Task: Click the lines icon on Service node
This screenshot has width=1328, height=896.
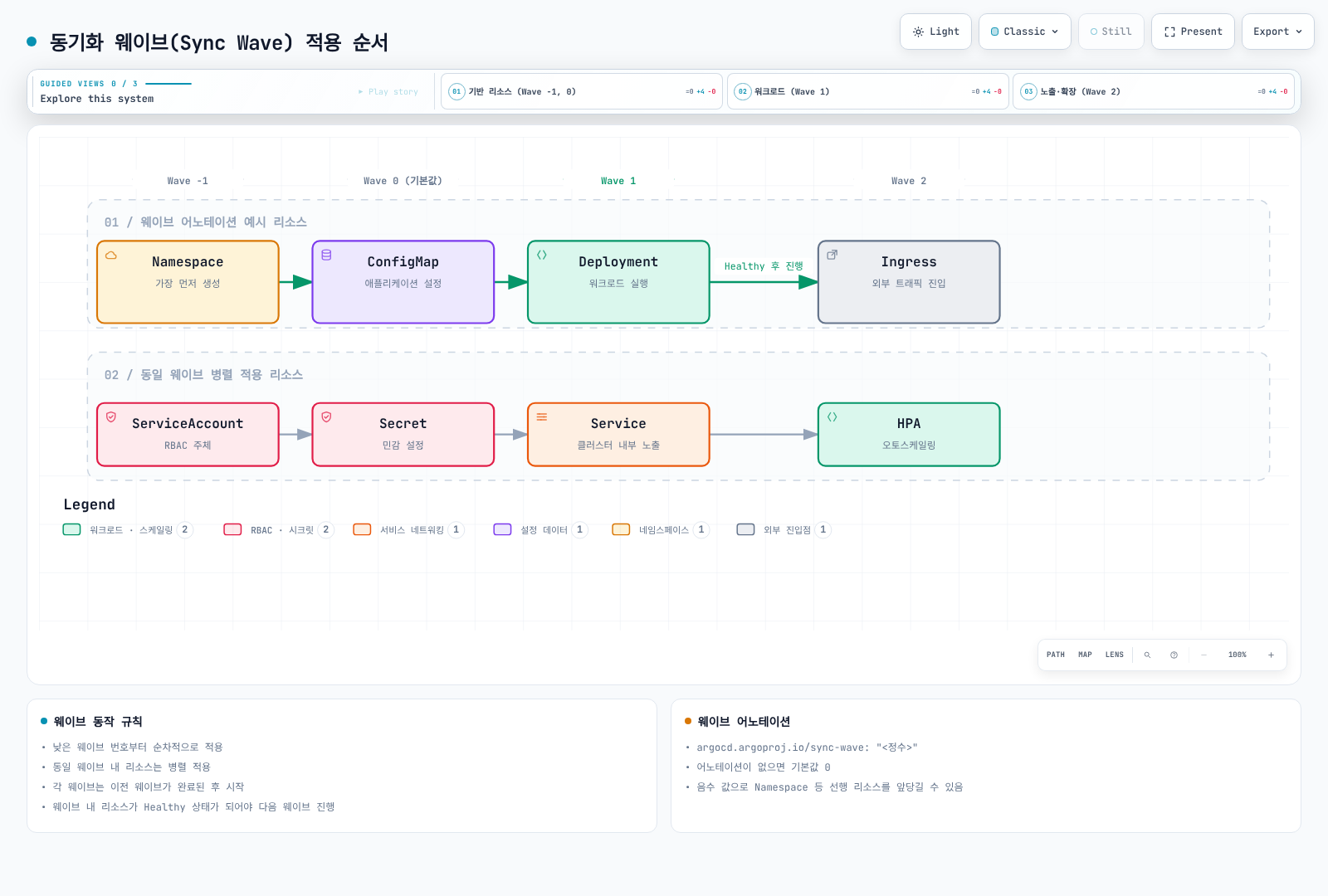Action: (x=542, y=417)
